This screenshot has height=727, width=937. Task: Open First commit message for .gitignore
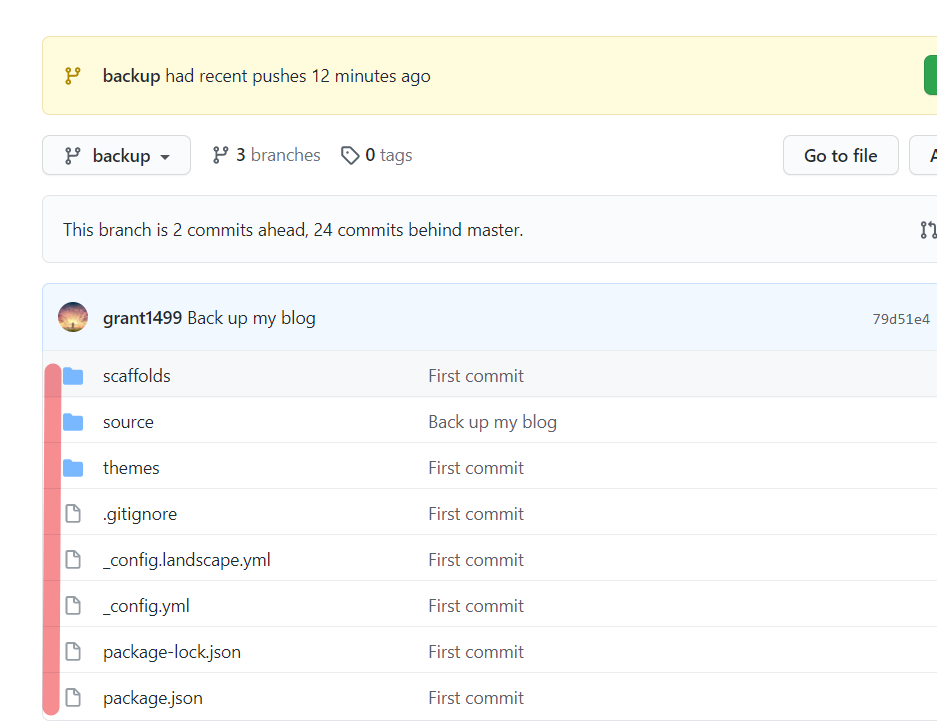[x=476, y=514]
